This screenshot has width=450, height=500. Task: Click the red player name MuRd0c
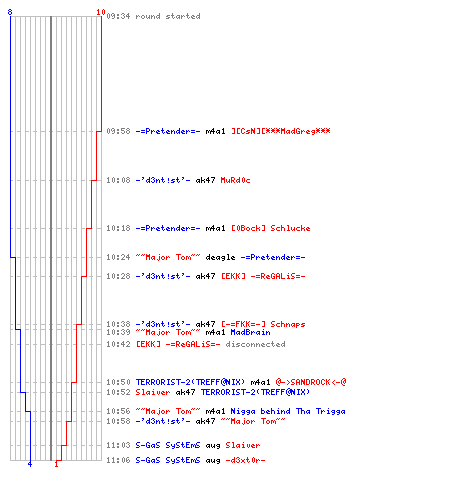pyautogui.click(x=235, y=180)
